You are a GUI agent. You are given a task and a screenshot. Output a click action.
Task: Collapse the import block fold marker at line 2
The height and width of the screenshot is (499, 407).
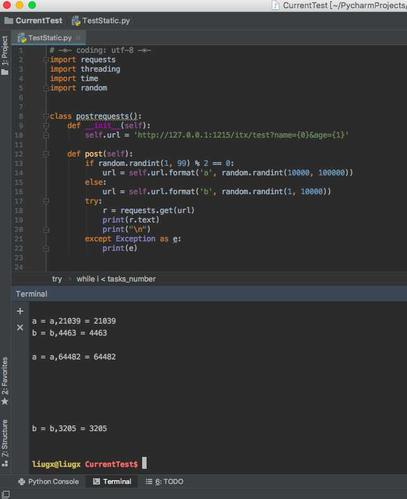point(46,60)
